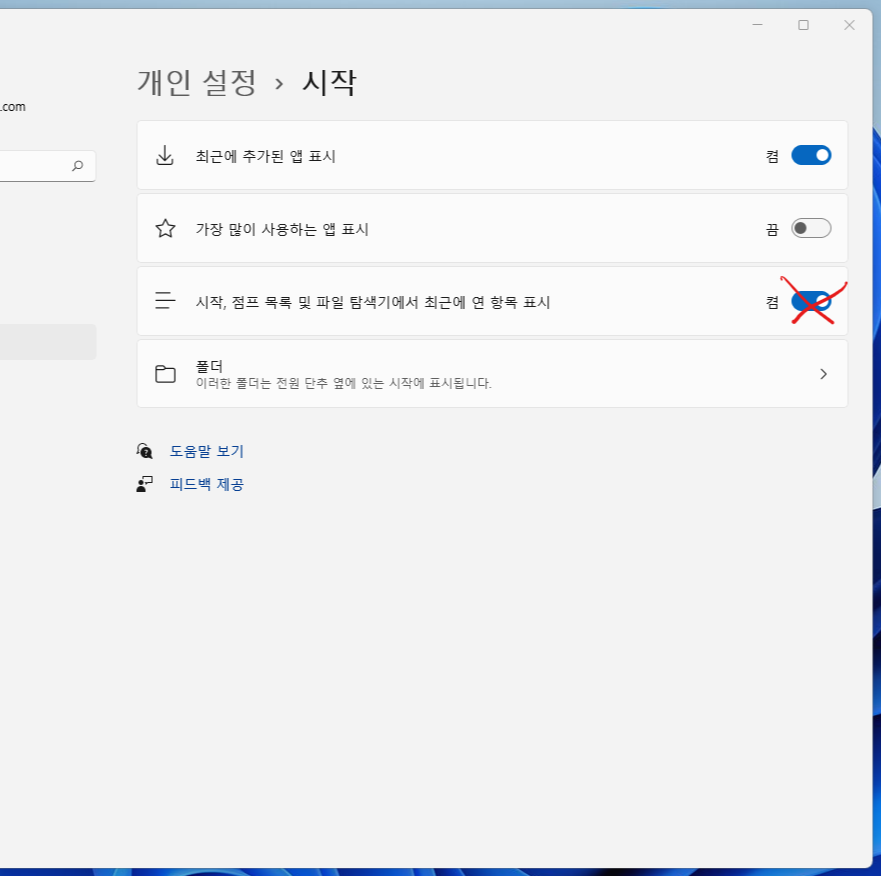Go back to 개인 설정 breadcrumb
Image resolution: width=881 pixels, height=876 pixels.
pos(197,83)
